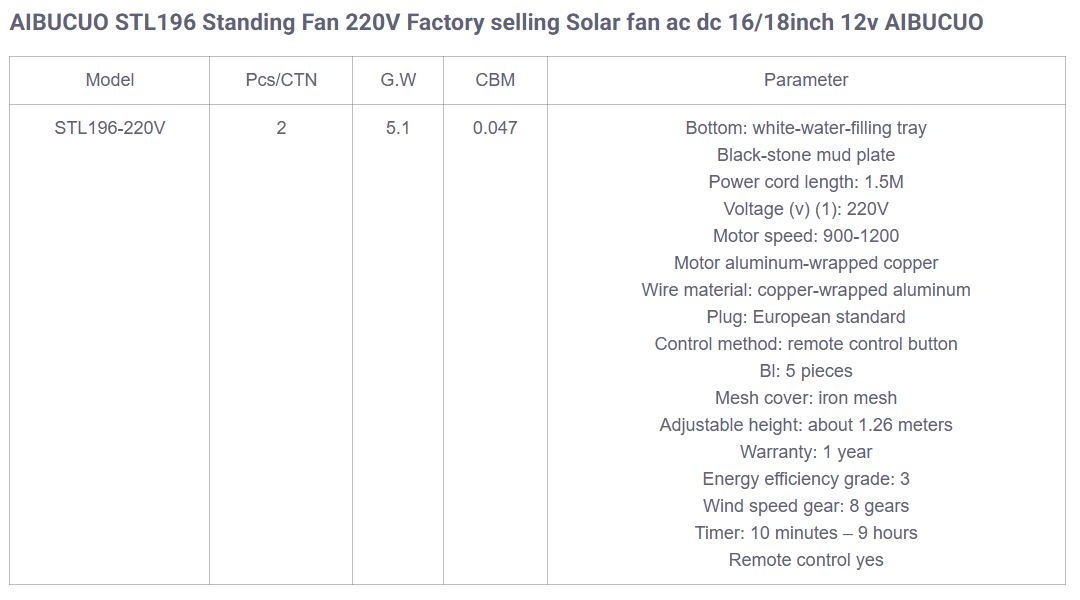Click the Pcs/CTN column header
Image resolution: width=1080 pixels, height=600 pixels.
281,80
